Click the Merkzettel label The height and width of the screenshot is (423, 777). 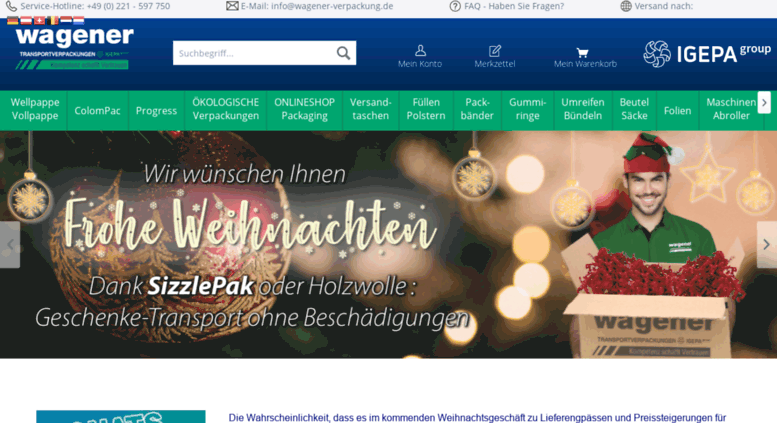point(495,64)
